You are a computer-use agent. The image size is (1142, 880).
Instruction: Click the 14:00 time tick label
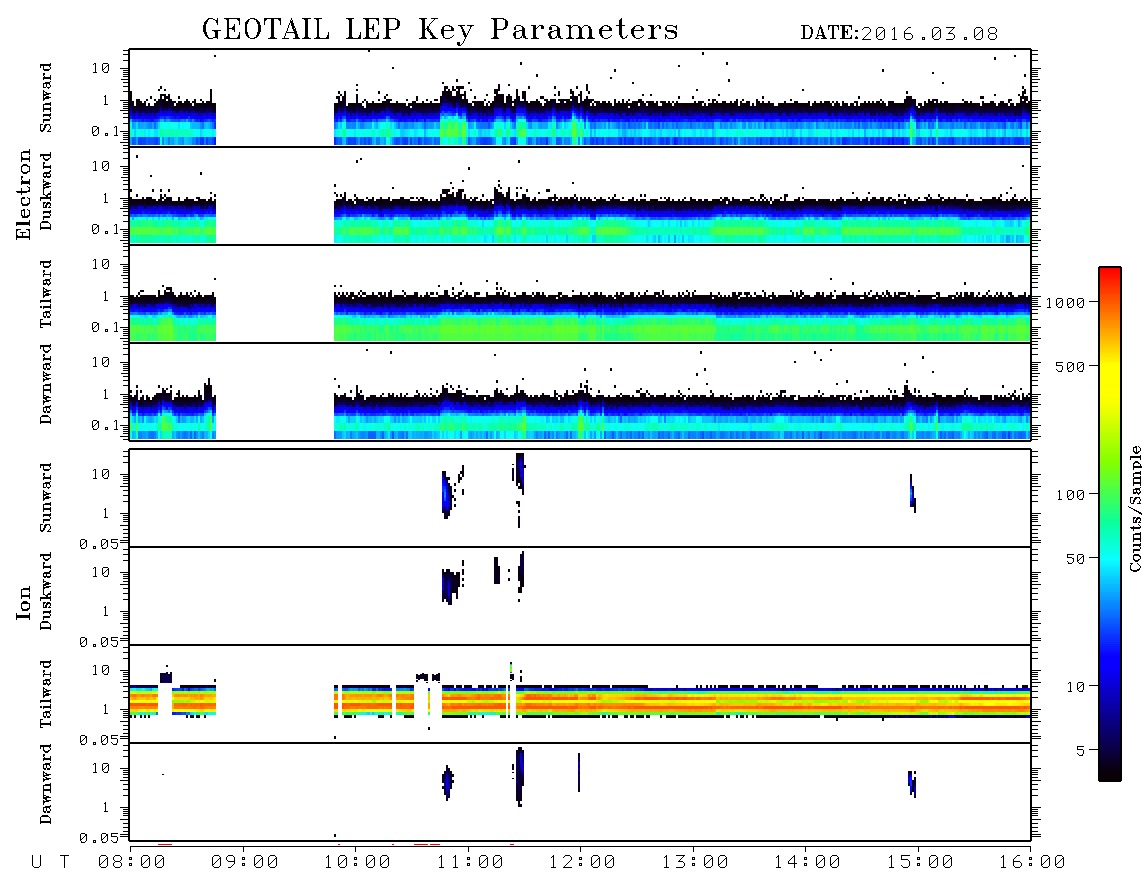pyautogui.click(x=807, y=862)
